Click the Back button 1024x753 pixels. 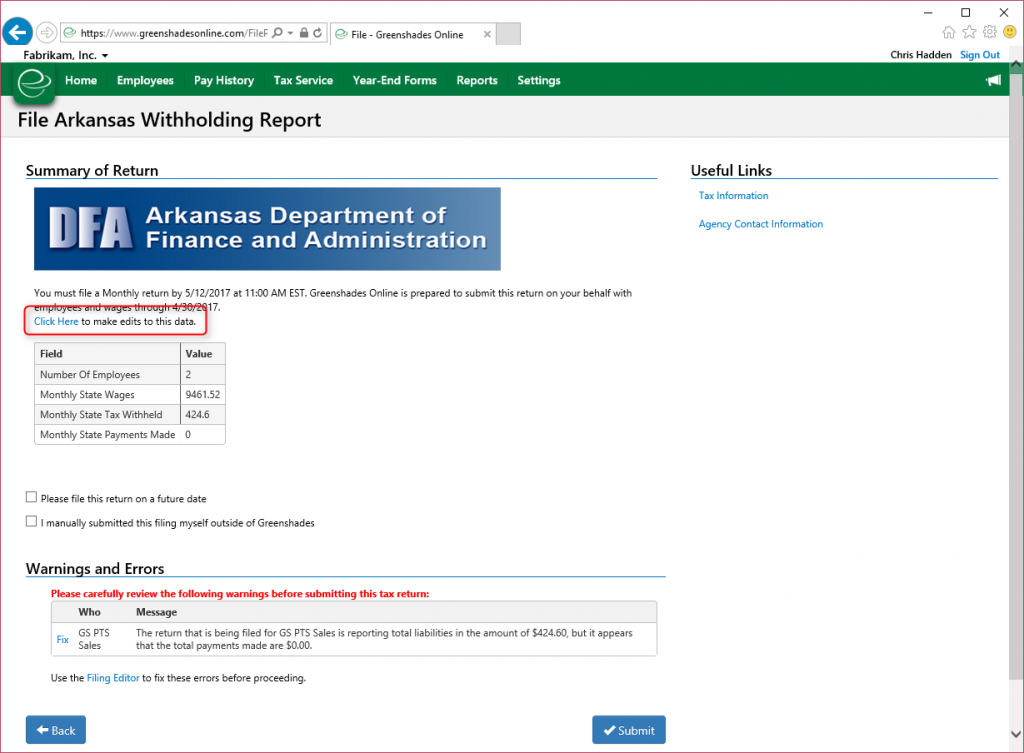tap(56, 730)
